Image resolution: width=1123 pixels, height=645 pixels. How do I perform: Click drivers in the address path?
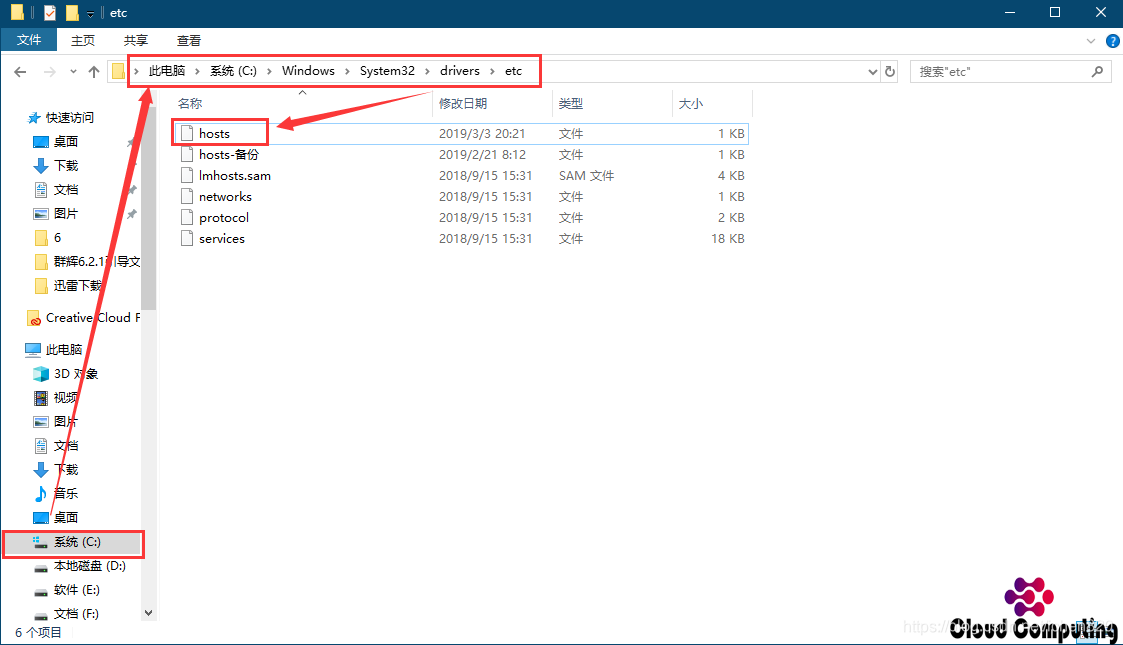pos(460,71)
